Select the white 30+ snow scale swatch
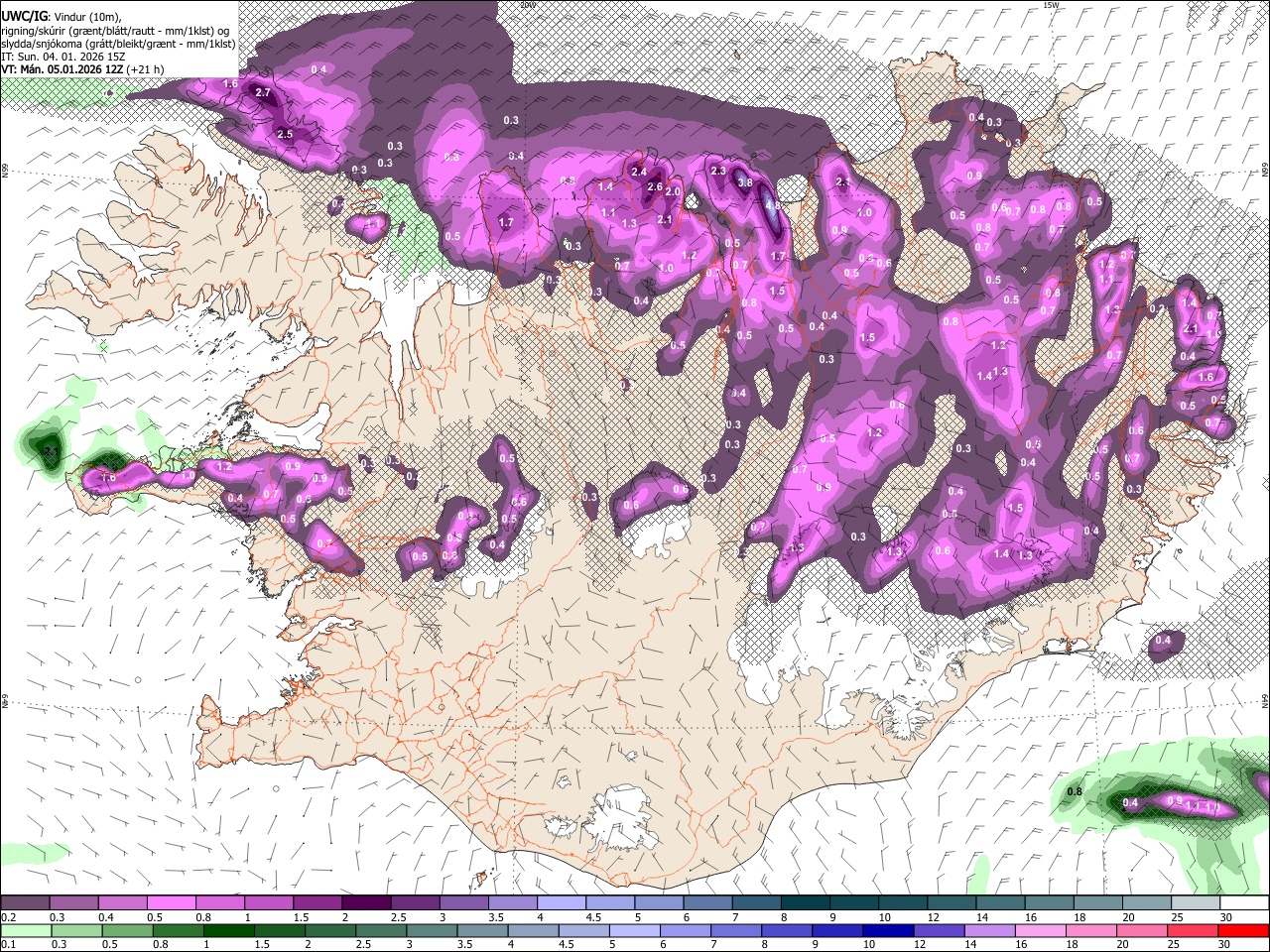The image size is (1270, 952). [1242, 902]
